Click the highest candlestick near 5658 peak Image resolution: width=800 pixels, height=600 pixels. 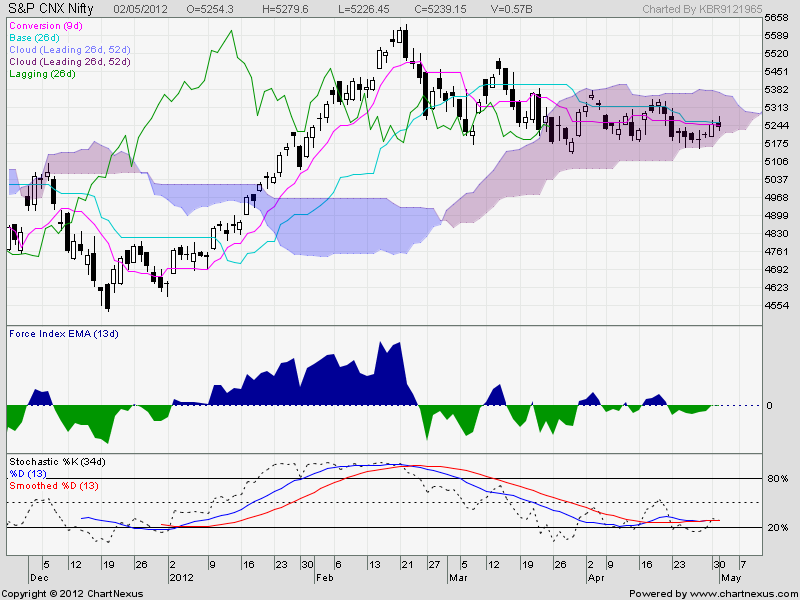pos(405,43)
